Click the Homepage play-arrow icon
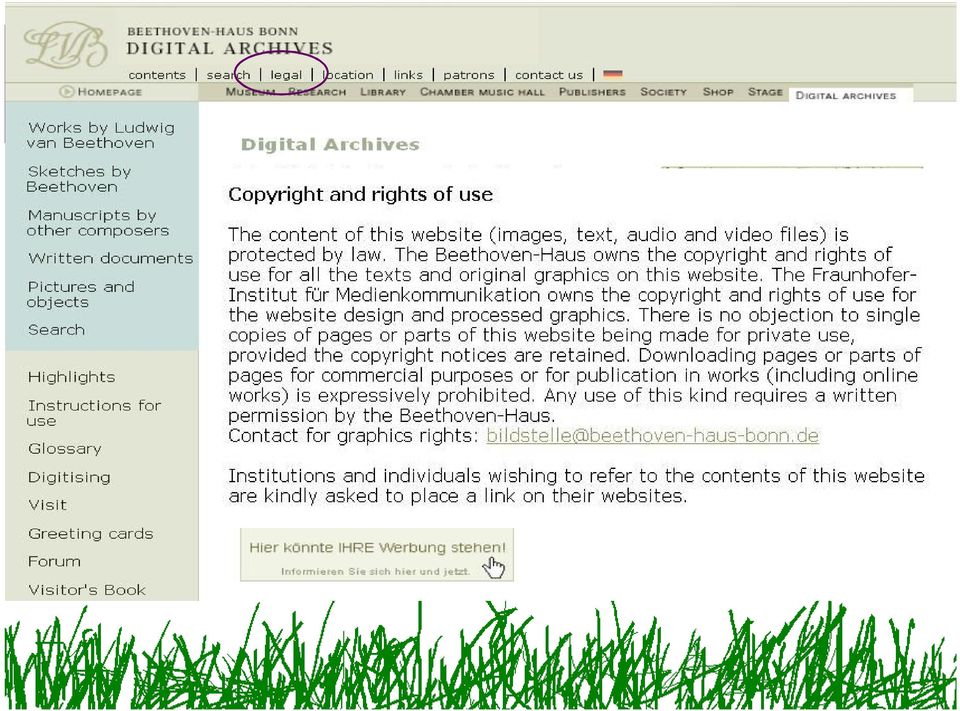 click(67, 91)
